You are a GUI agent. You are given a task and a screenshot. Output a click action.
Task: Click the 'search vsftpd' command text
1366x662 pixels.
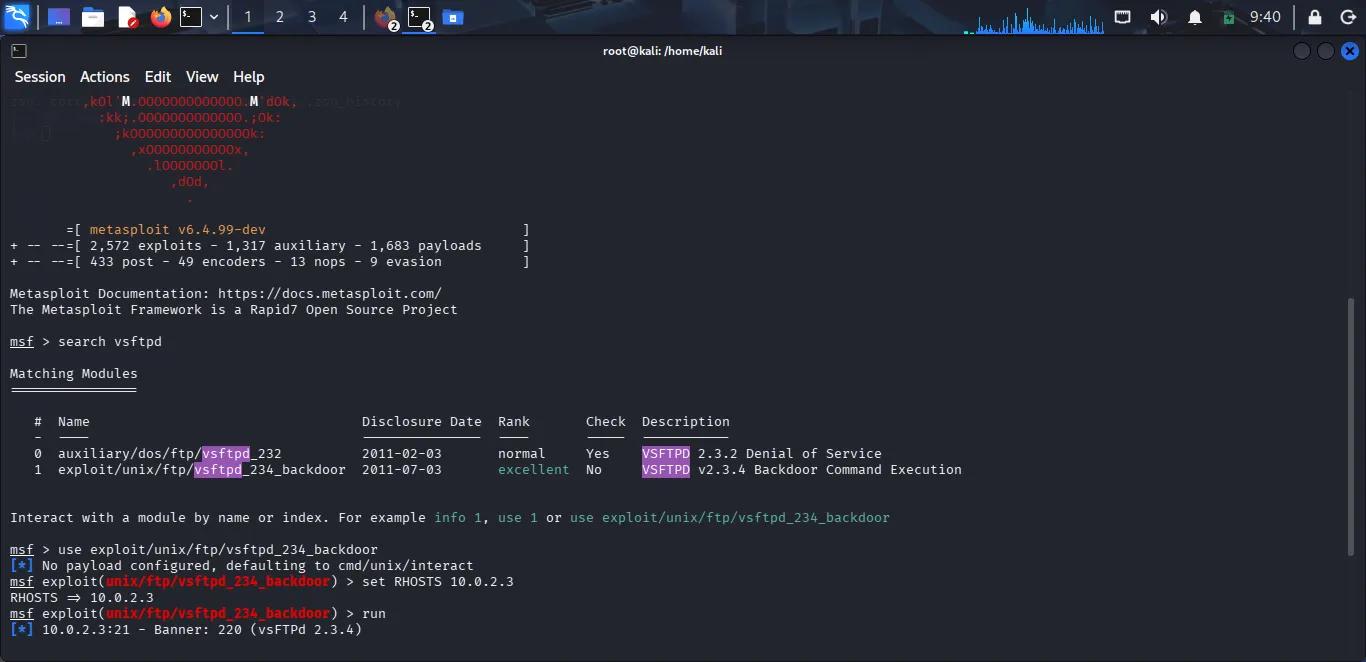click(x=110, y=342)
